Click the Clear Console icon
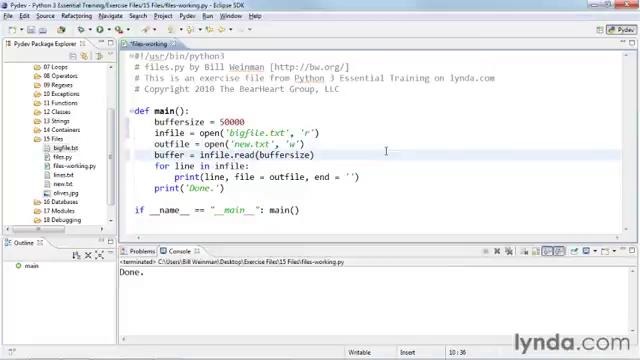640x360 pixels. pyautogui.click(x=524, y=251)
